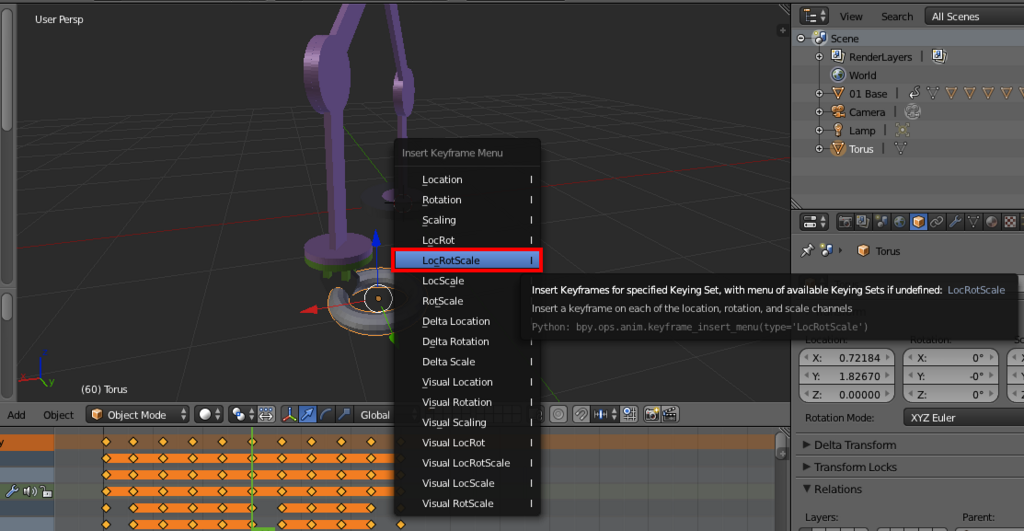Toggle the lock icon in dope sheet channel

[x=46, y=491]
